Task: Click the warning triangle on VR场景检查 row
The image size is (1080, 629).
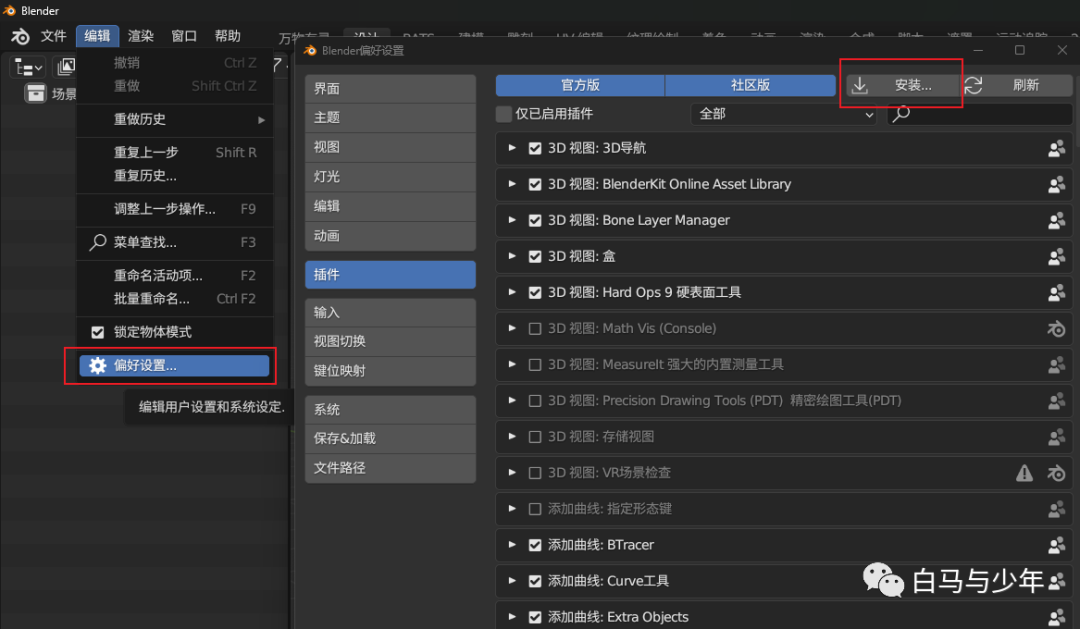Action: click(1024, 473)
